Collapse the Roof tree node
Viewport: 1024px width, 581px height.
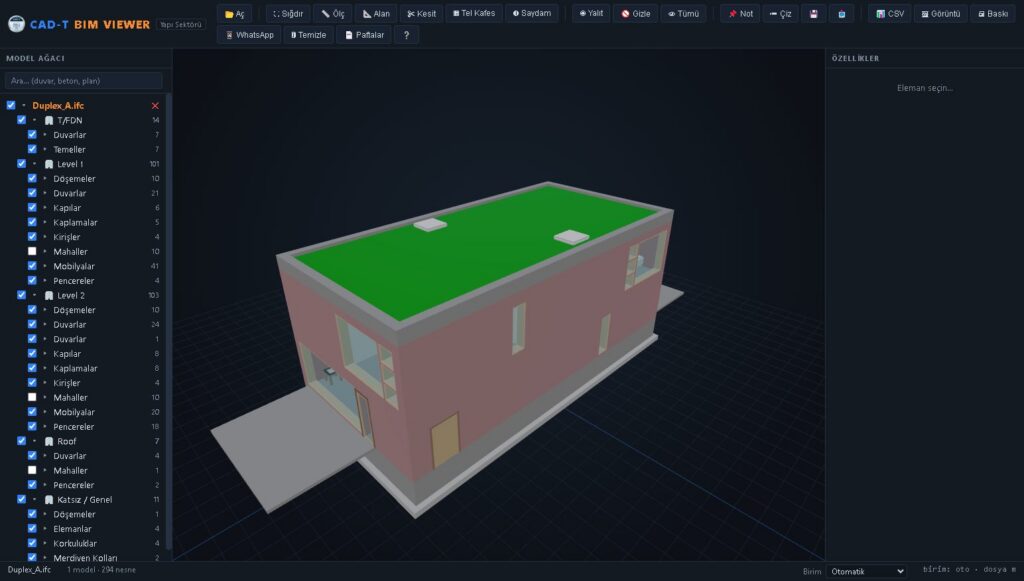coord(35,441)
